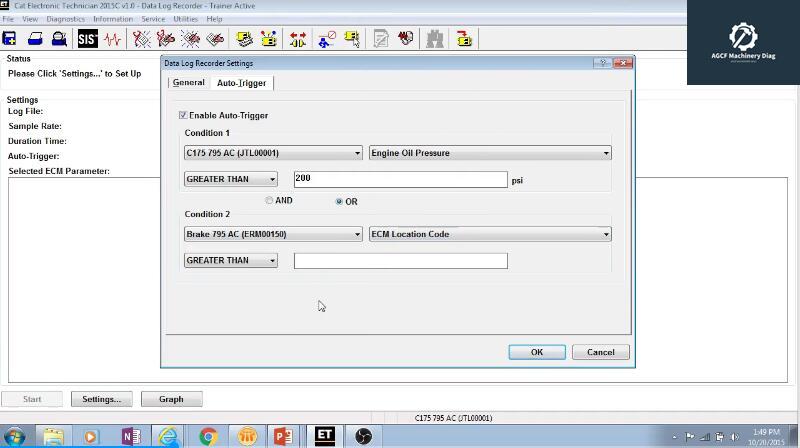
Task: Open Internet Explorer taskbar icon
Action: click(x=168, y=437)
